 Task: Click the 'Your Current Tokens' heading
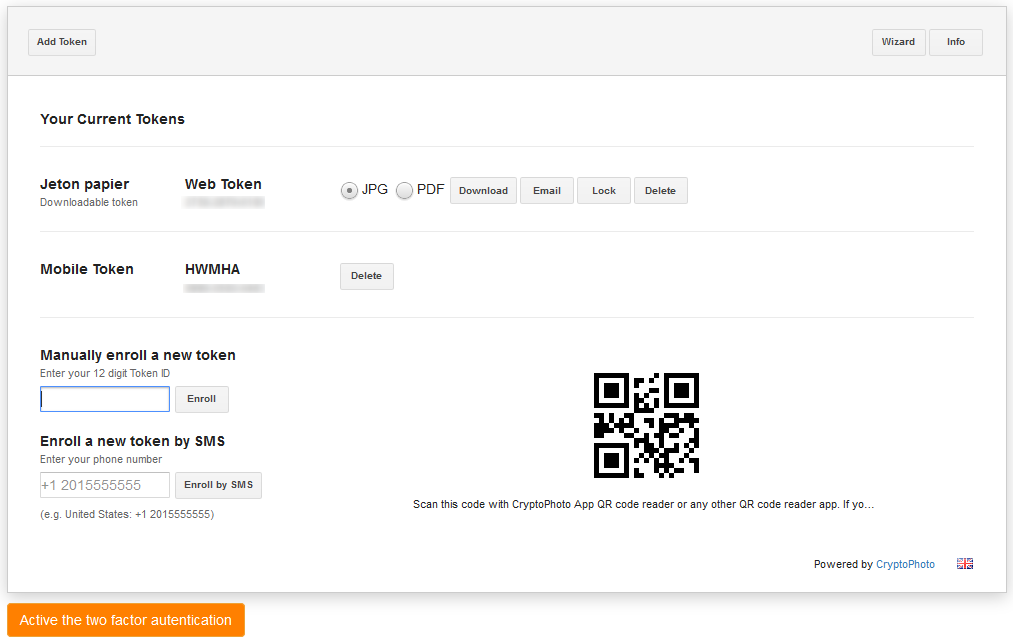pyautogui.click(x=112, y=119)
